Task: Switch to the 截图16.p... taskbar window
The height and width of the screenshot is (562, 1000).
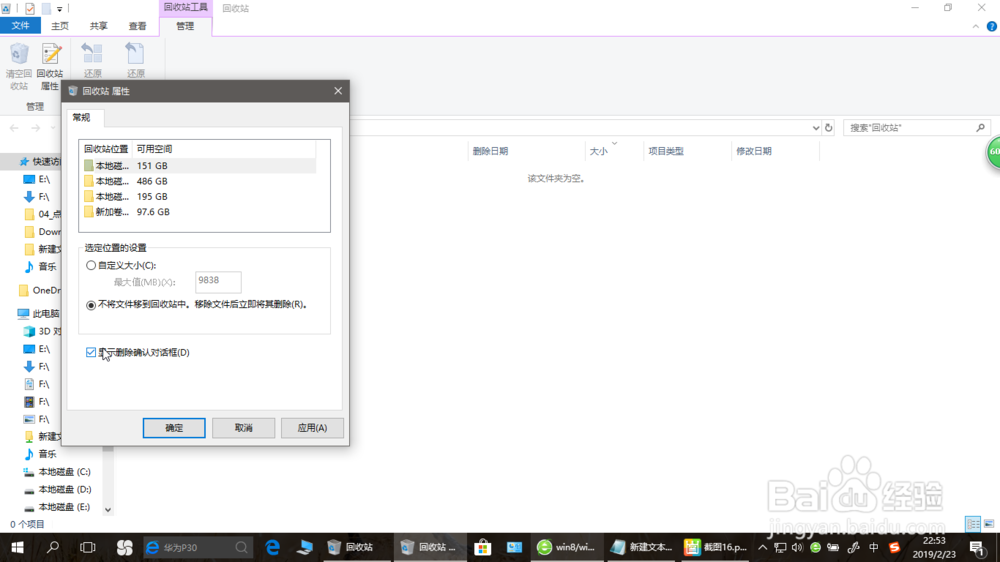Action: tap(716, 547)
